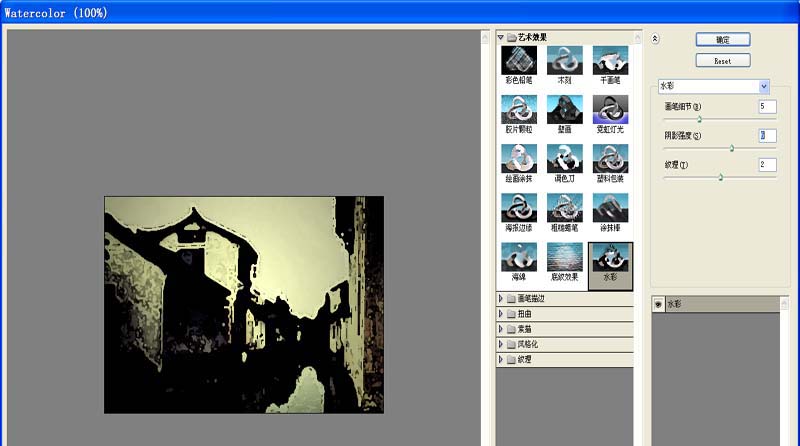The image size is (800, 446).
Task: Click the 确定 (OK) button
Action: pos(723,40)
